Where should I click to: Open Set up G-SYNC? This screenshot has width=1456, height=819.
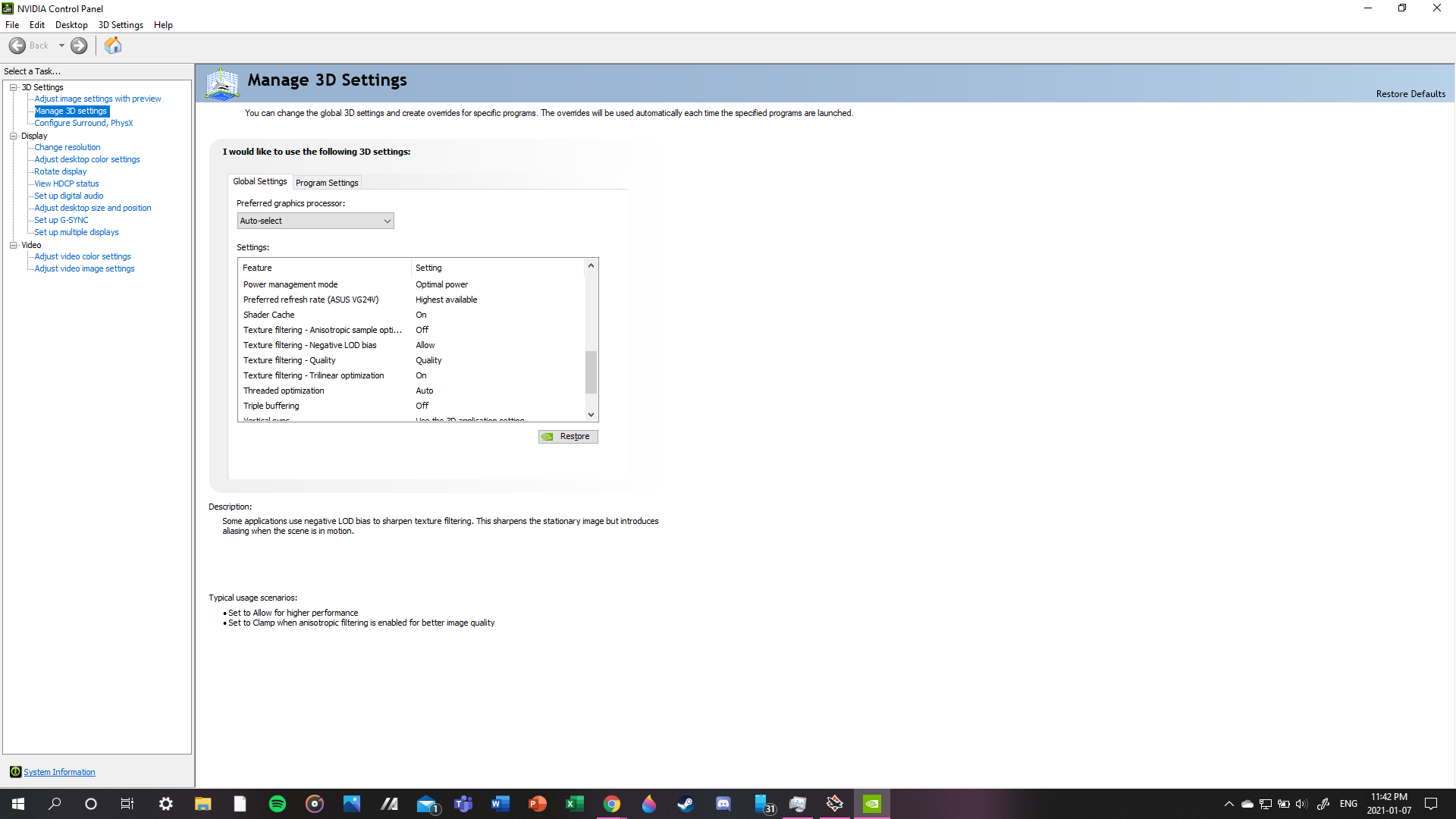click(x=61, y=220)
